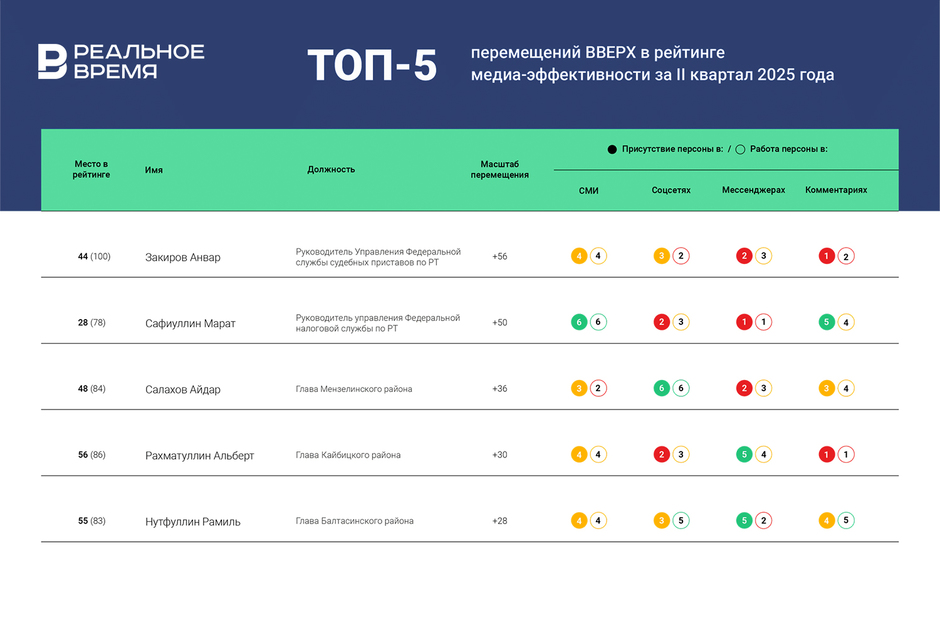Click filled orange 3 СМИ badge for Салахов Айдар
Image resolution: width=940 pixels, height=627 pixels.
coord(579,388)
